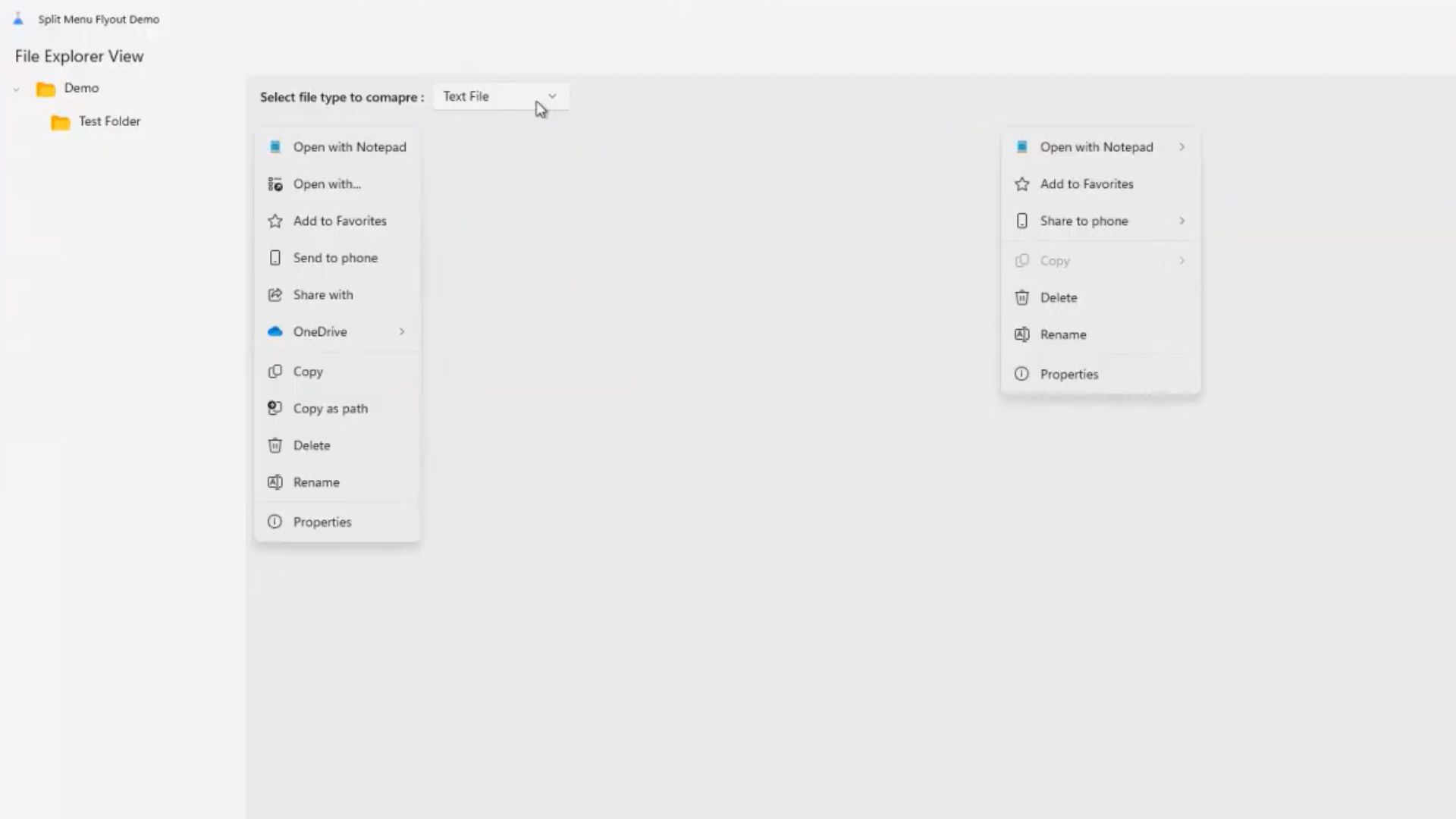Click the Notepad icon in the left menu

275,146
